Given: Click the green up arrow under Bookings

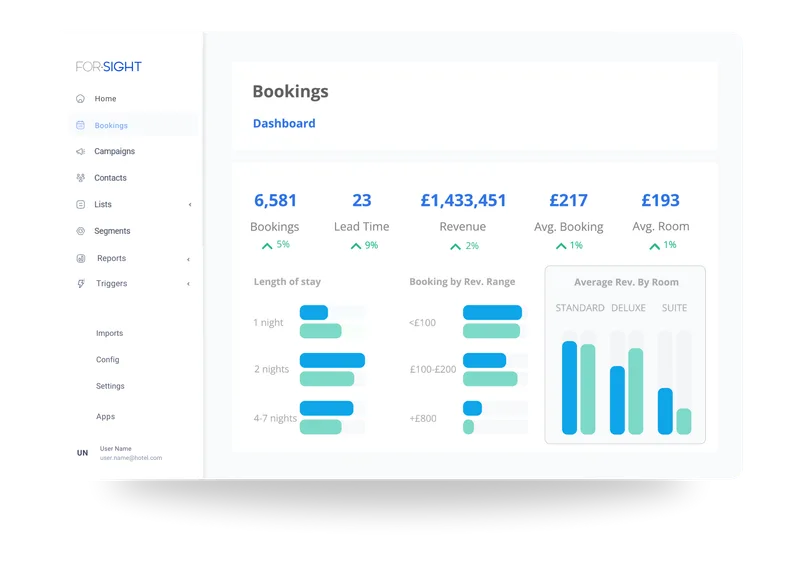Looking at the screenshot, I should (x=267, y=246).
